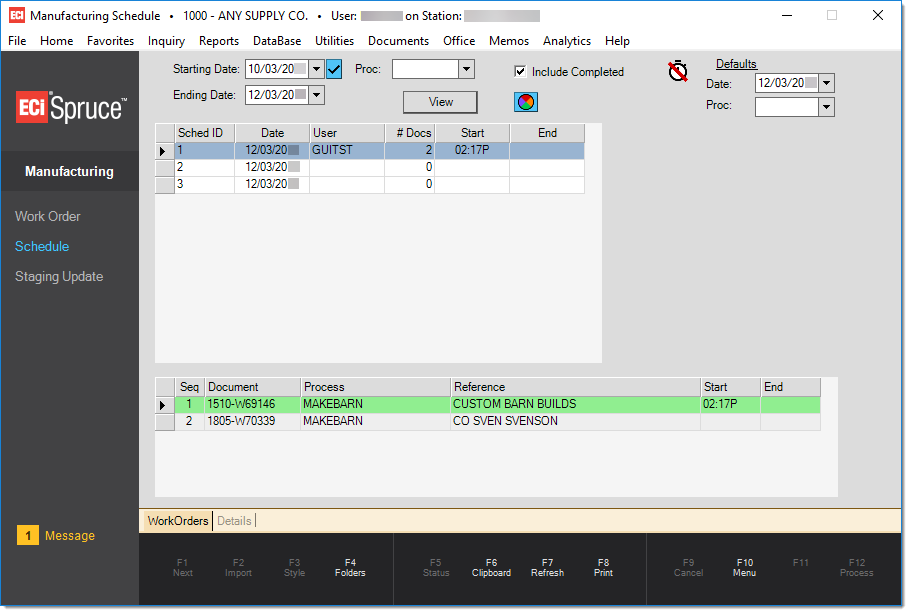Click the F7 Refresh function key
909x613 pixels.
point(547,567)
